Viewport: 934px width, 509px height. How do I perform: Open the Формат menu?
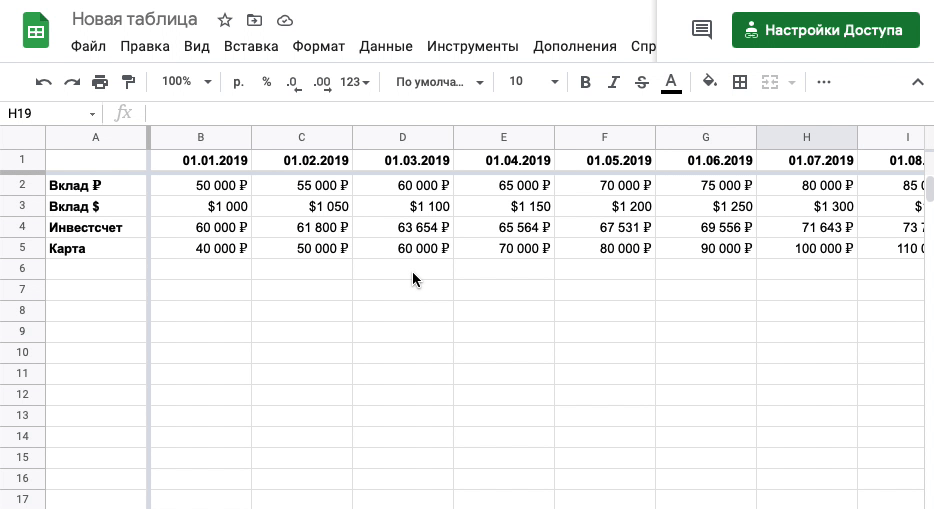(319, 46)
